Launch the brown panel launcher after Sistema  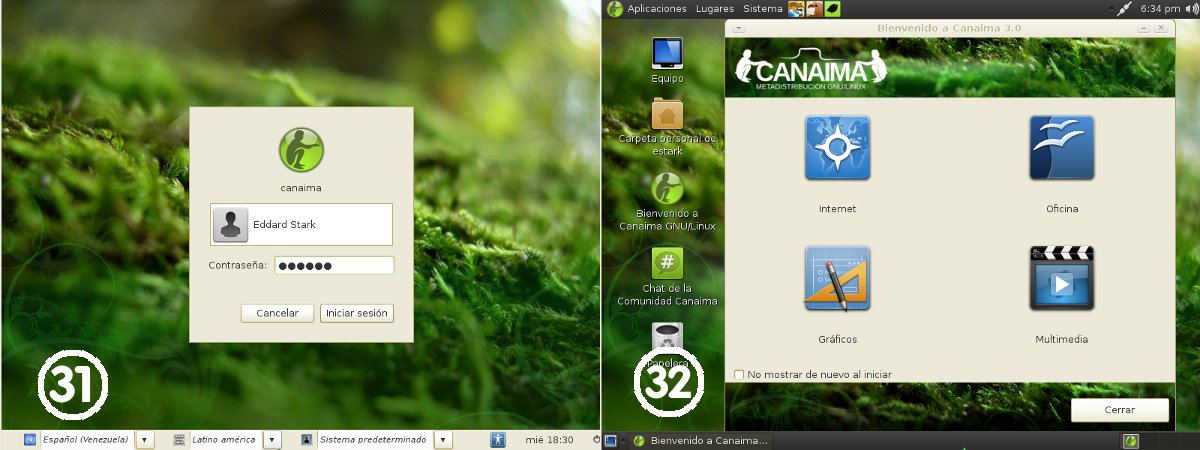click(813, 8)
